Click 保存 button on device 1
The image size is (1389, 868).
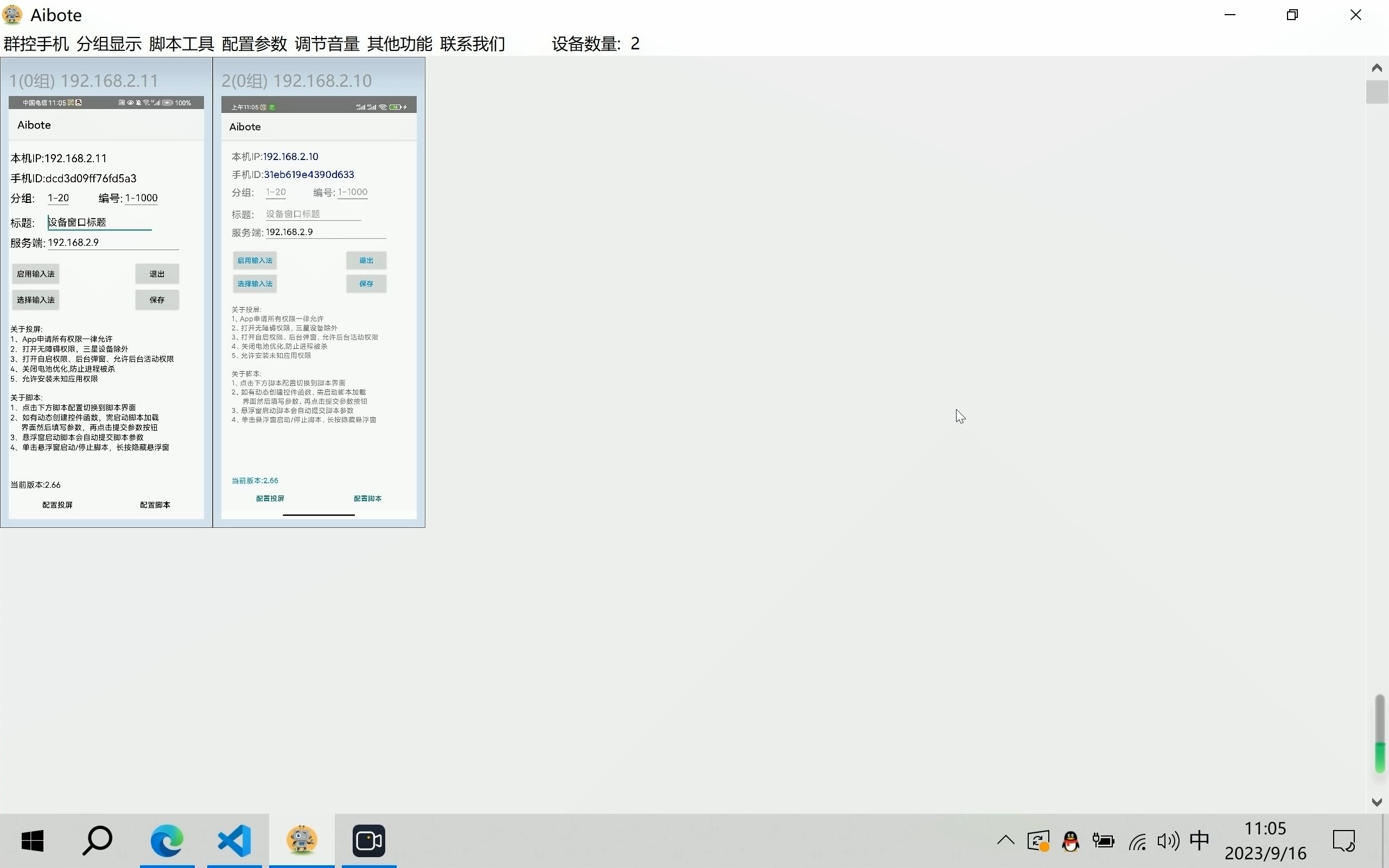coord(157,299)
